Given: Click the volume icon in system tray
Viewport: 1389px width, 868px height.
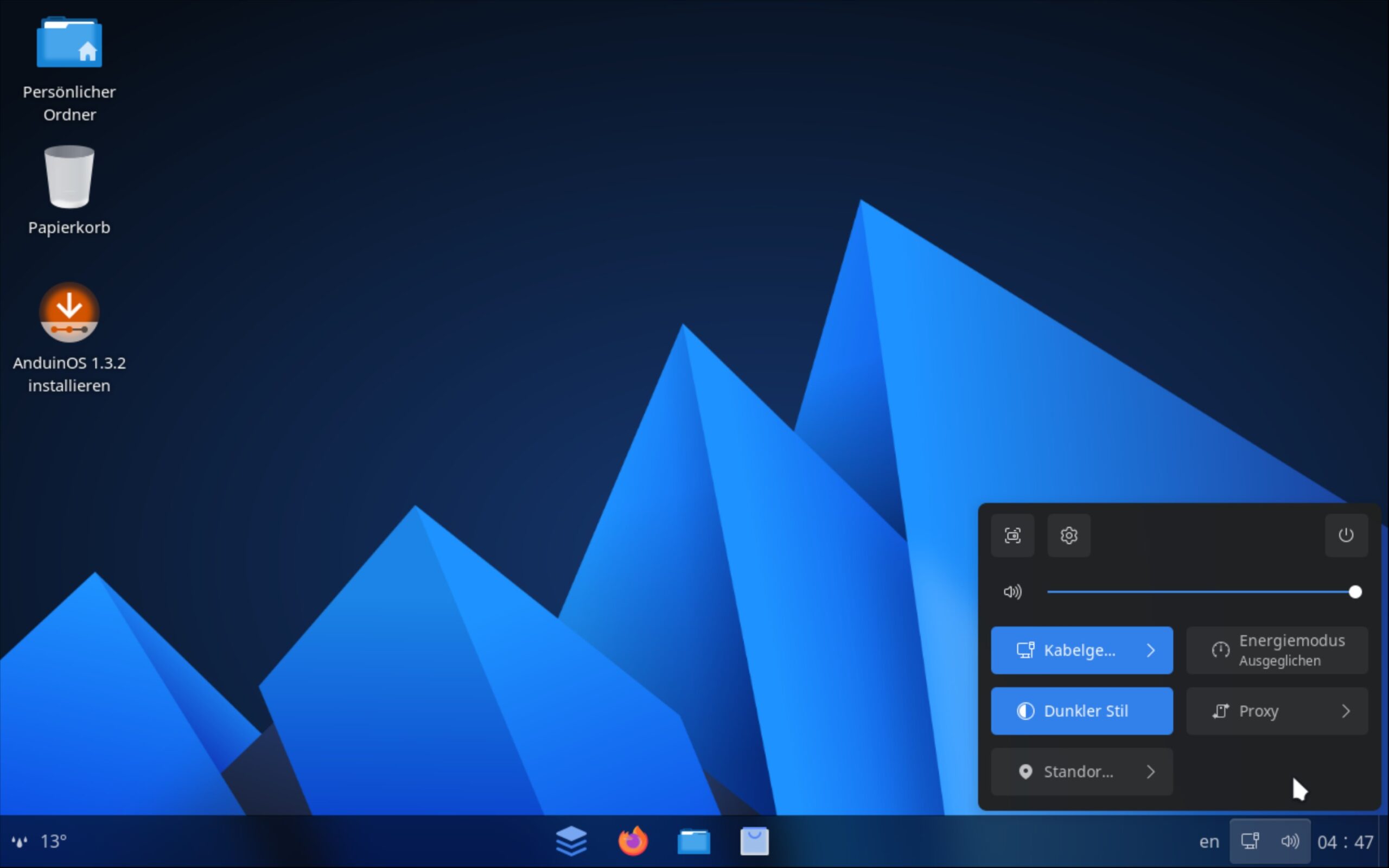Looking at the screenshot, I should click(1290, 841).
